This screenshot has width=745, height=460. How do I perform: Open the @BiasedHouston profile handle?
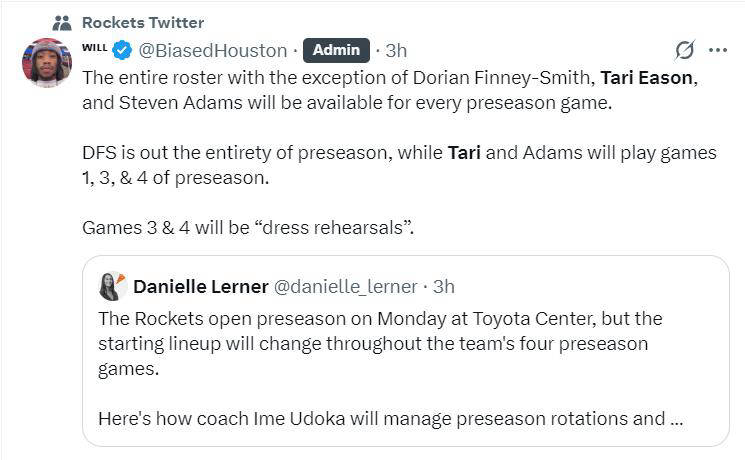(x=212, y=49)
